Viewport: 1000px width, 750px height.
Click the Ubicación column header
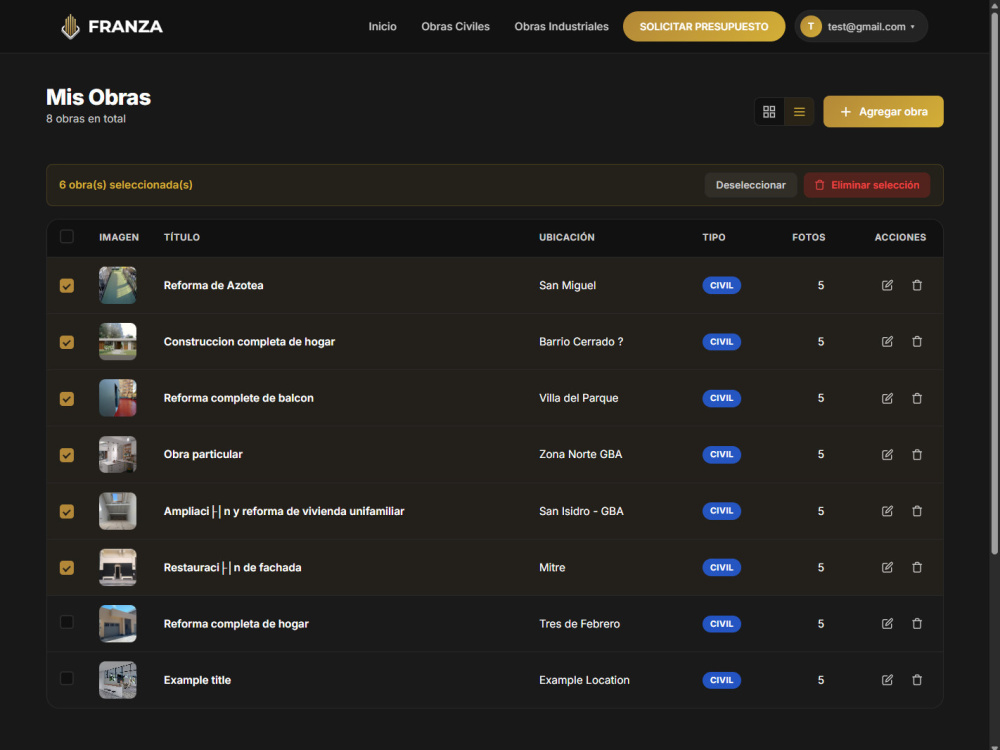click(x=566, y=237)
